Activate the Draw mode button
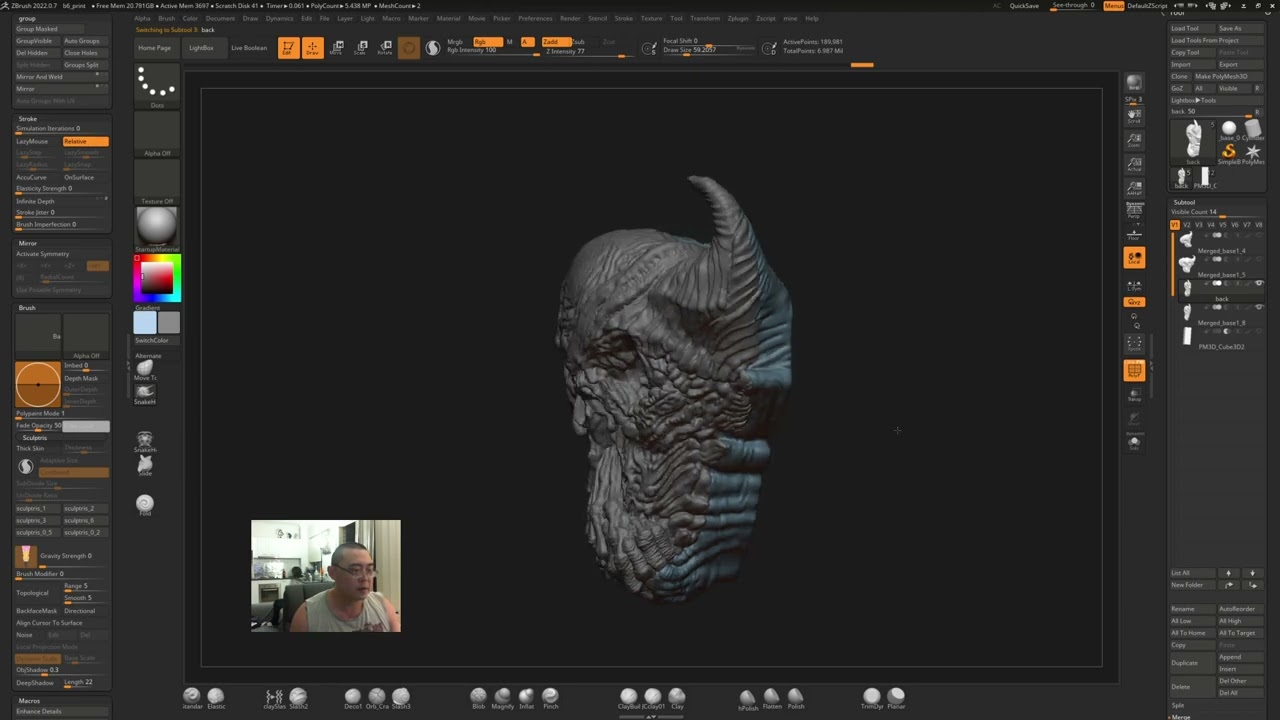The image size is (1280, 720). tap(312, 48)
